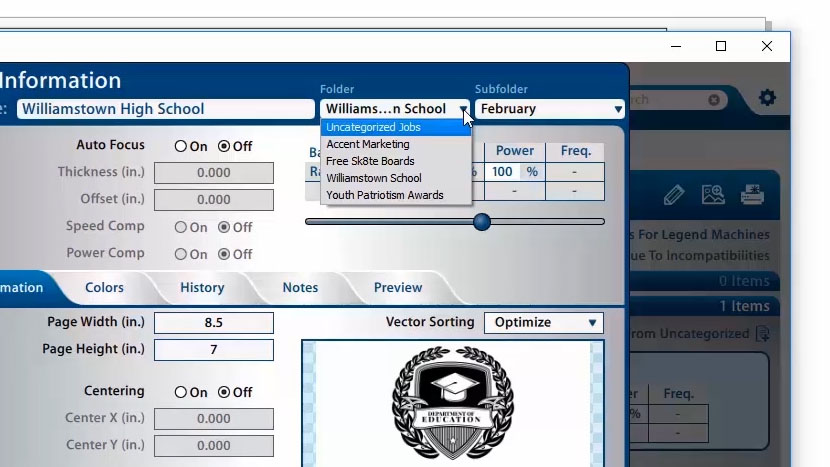830x467 pixels.
Task: Choose Accent Marketing from folder list
Action: tap(368, 144)
